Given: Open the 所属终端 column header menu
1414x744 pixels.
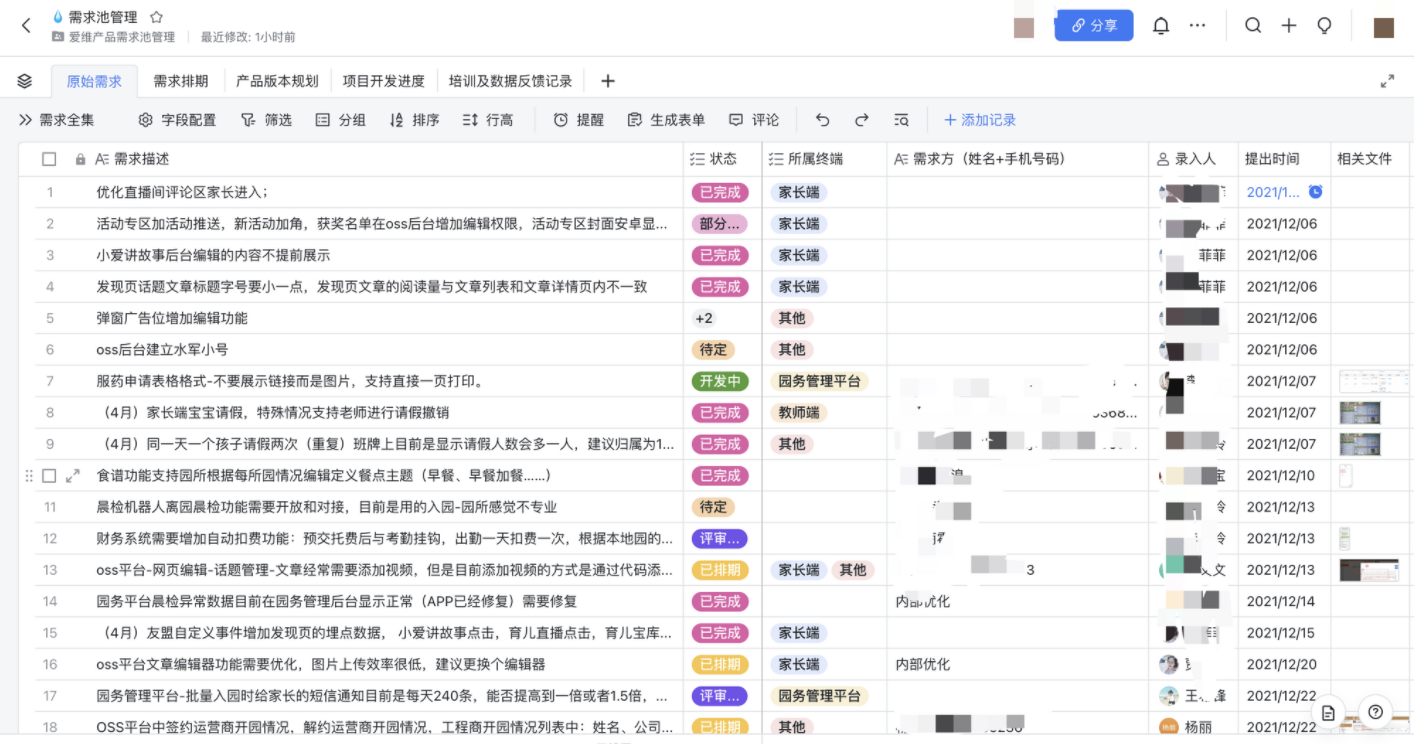Looking at the screenshot, I should [824, 159].
